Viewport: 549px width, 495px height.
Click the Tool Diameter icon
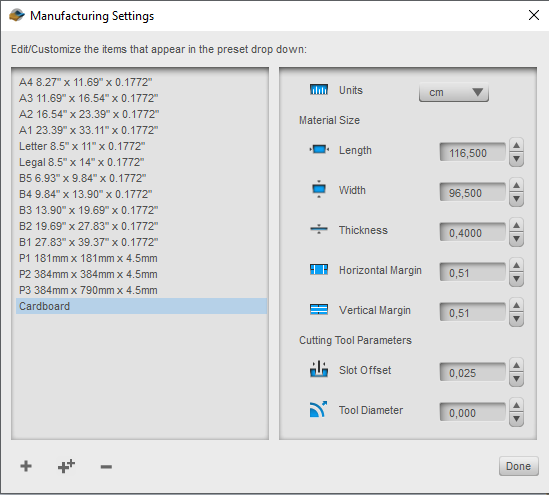point(318,409)
